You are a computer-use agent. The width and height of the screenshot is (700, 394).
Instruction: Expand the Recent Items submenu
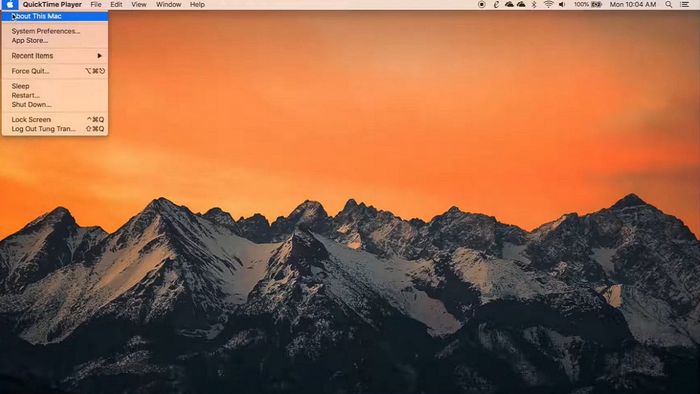(x=54, y=56)
